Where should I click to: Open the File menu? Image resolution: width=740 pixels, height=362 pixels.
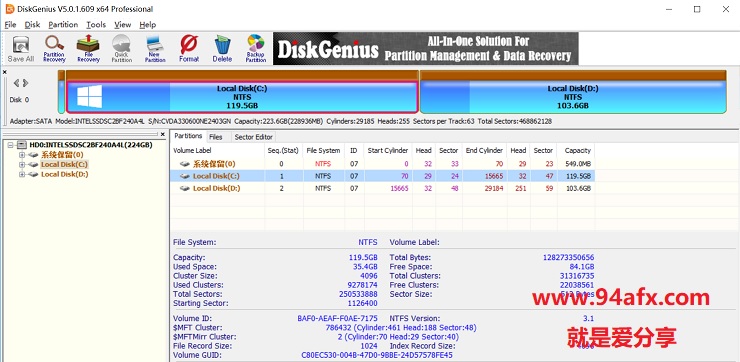pos(10,25)
